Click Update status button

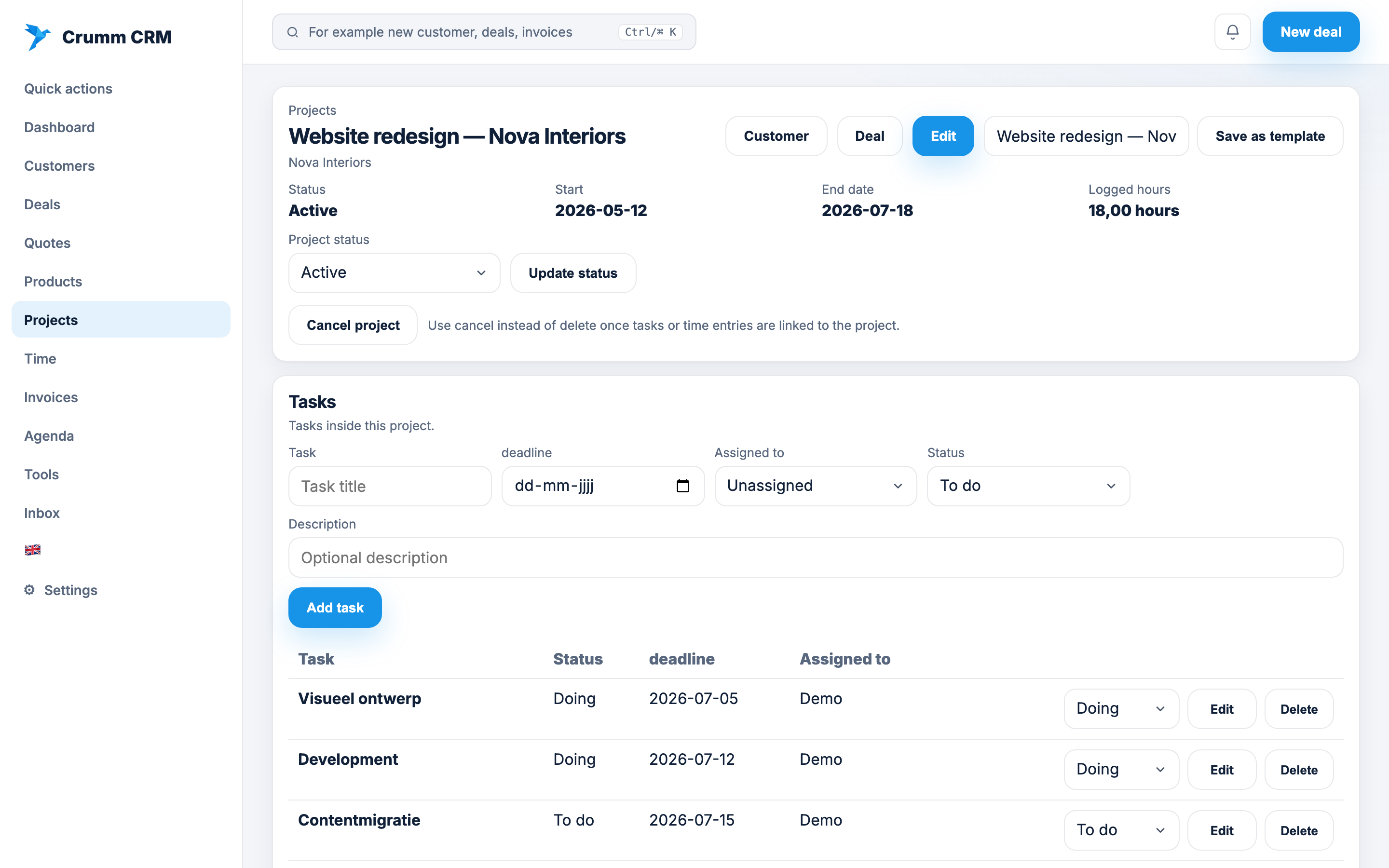(573, 272)
